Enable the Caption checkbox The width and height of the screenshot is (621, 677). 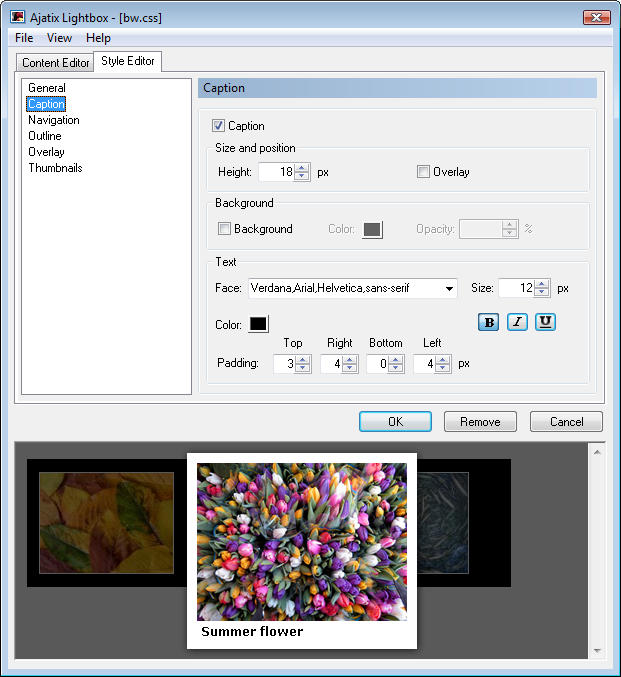(x=218, y=126)
